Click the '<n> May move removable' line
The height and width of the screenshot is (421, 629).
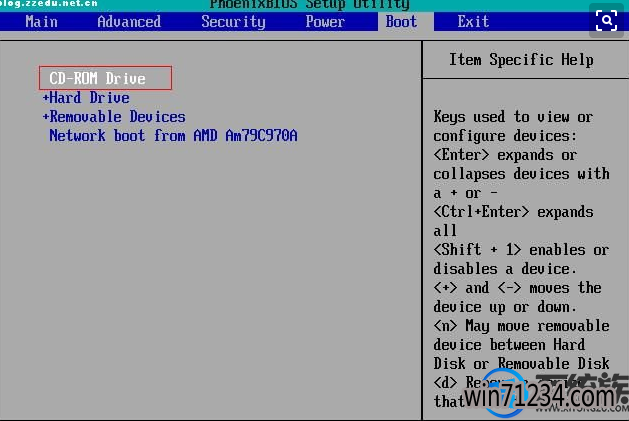pyautogui.click(x=521, y=325)
